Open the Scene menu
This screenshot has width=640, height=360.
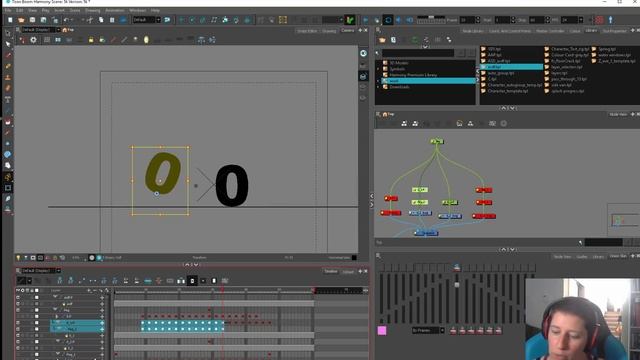75,10
